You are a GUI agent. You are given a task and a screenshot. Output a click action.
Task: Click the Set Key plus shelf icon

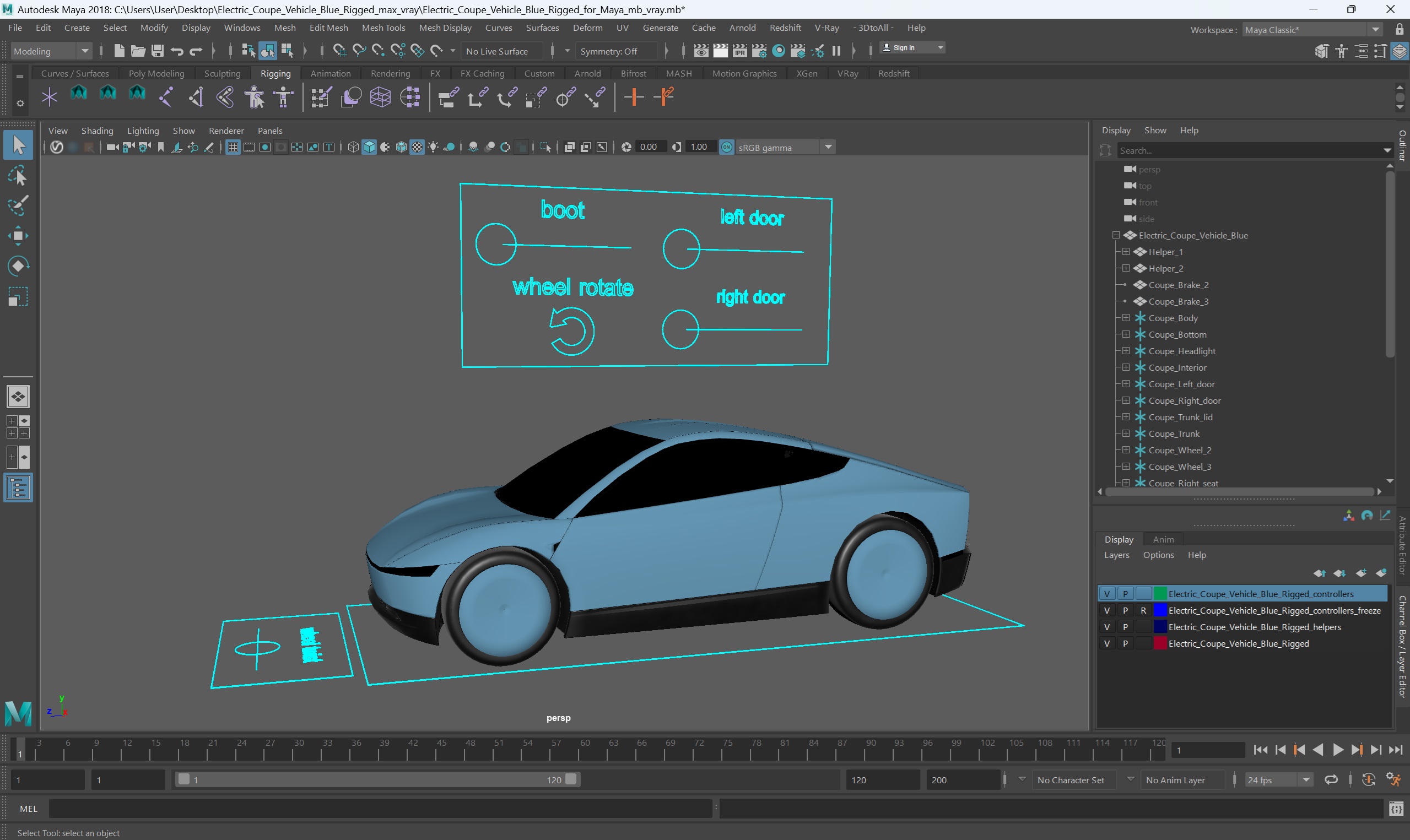tap(634, 97)
